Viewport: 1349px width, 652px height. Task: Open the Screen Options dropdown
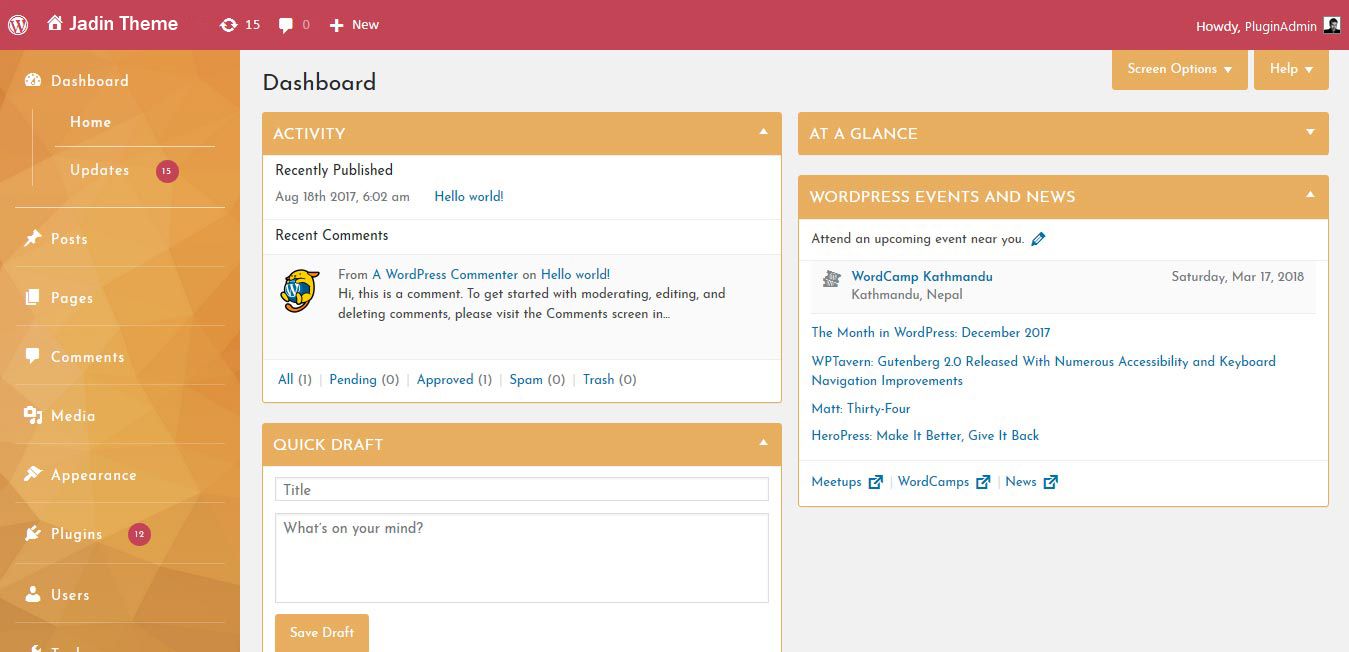(x=1179, y=69)
